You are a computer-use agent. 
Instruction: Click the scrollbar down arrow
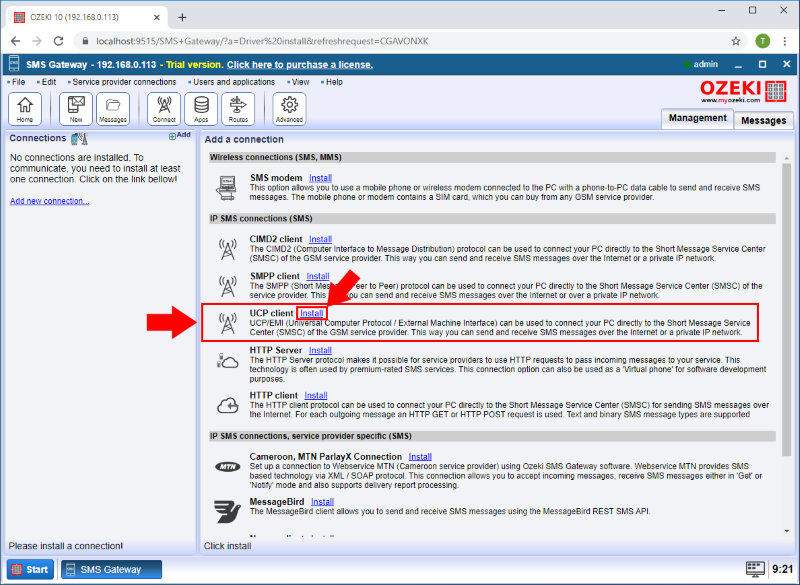point(786,531)
